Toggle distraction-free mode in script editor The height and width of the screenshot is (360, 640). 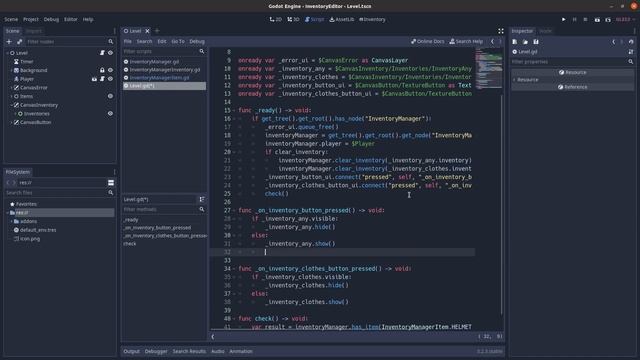click(x=500, y=31)
